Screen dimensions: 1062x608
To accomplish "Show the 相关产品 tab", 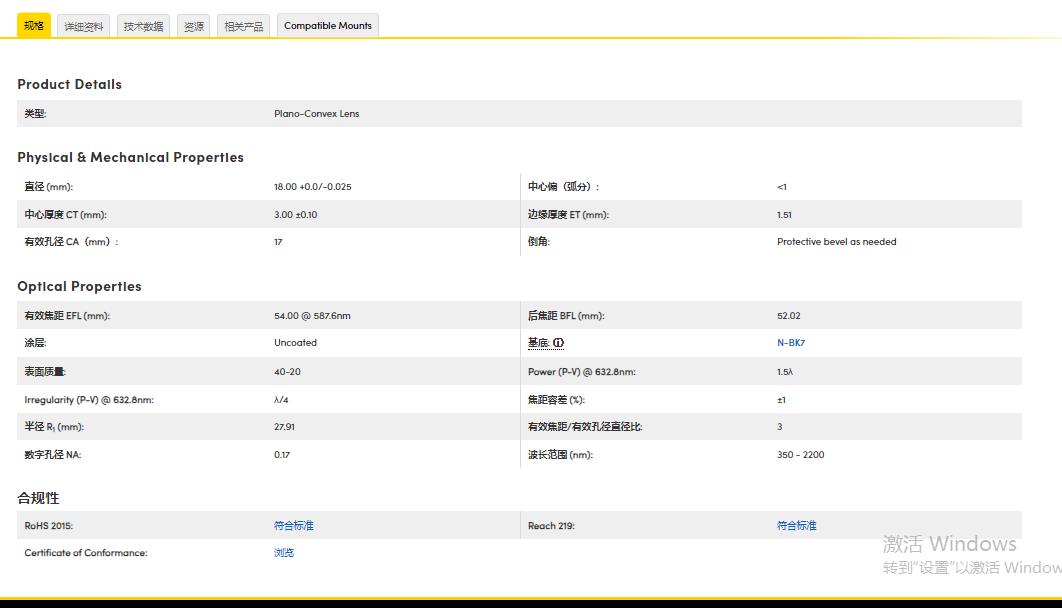I will pyautogui.click(x=244, y=27).
